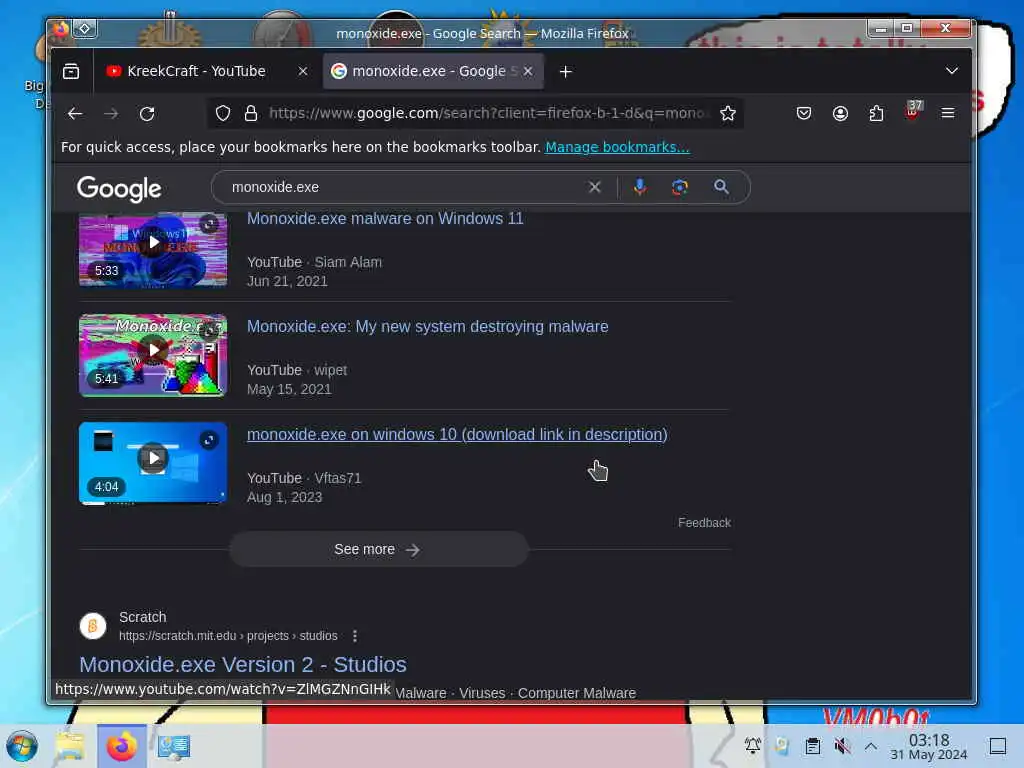Click the forward navigation arrow
1024x768 pixels.
[x=111, y=114]
